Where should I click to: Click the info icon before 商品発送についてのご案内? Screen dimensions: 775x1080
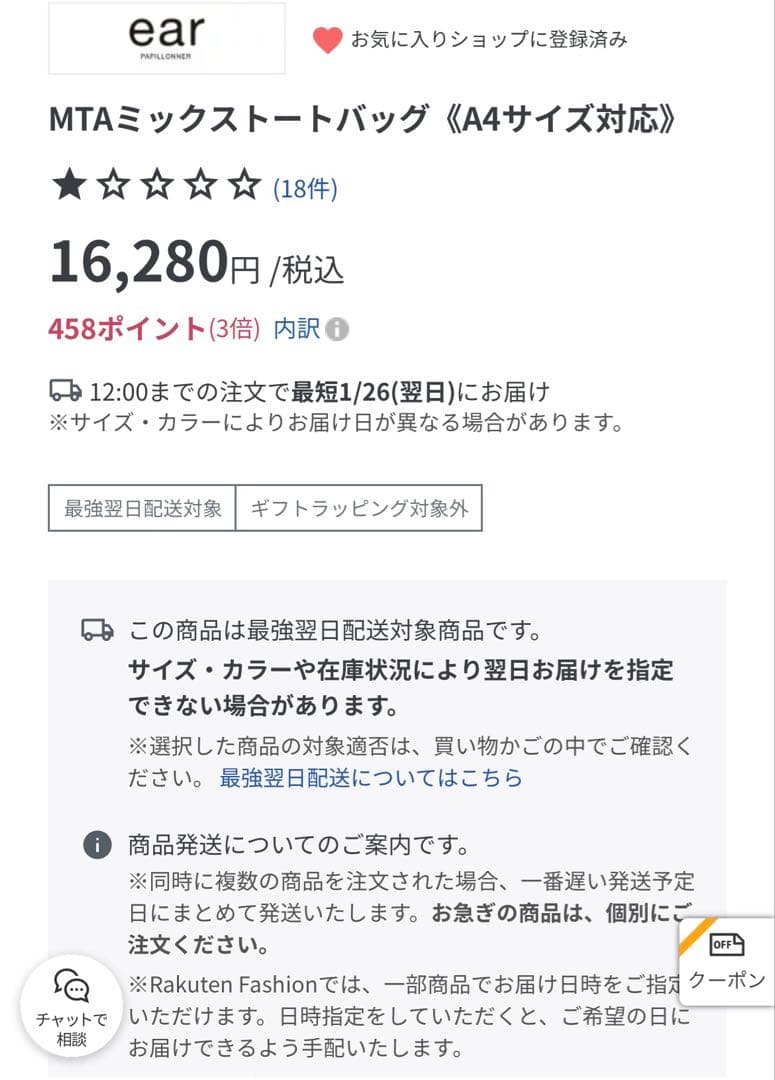tap(97, 846)
